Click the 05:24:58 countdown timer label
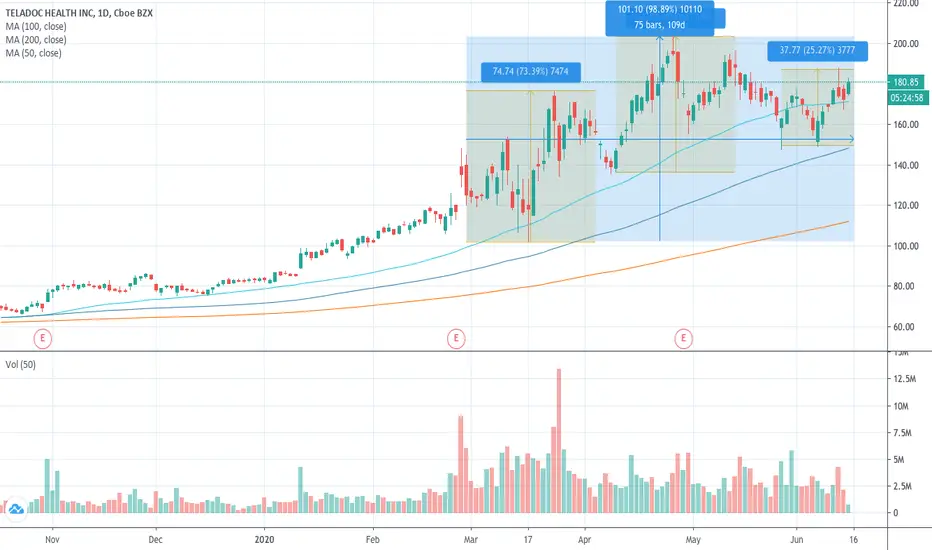This screenshot has height=550, width=932. (x=908, y=98)
